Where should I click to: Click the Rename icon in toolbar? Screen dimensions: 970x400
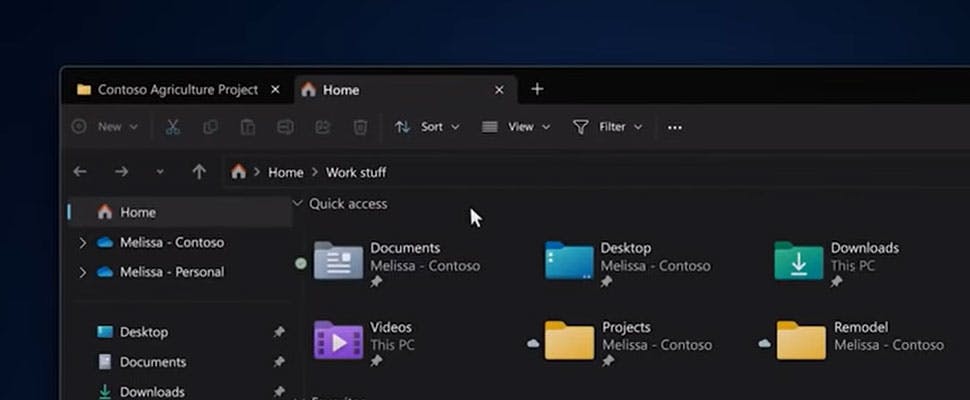285,127
